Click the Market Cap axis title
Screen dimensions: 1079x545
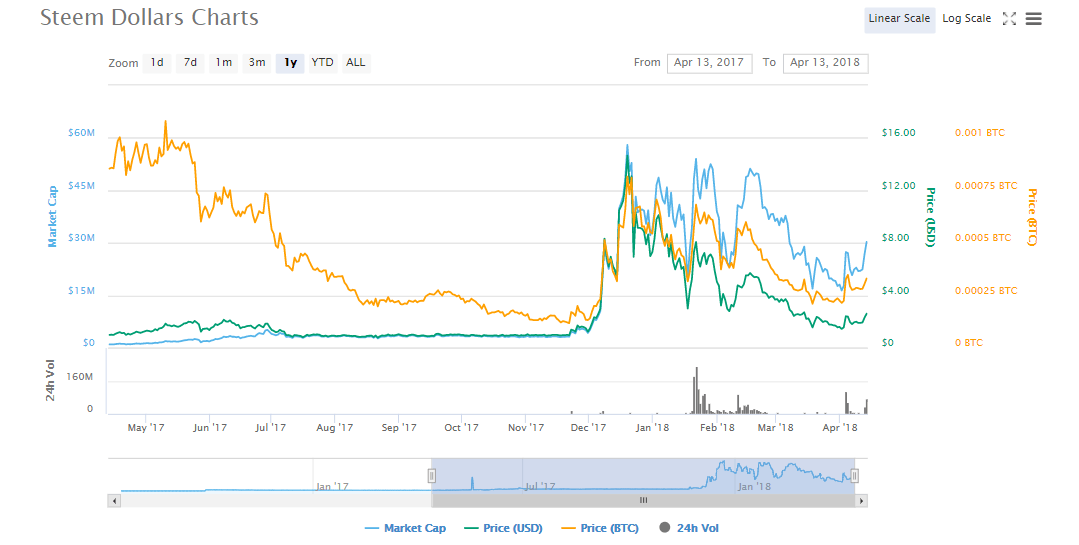coord(52,217)
